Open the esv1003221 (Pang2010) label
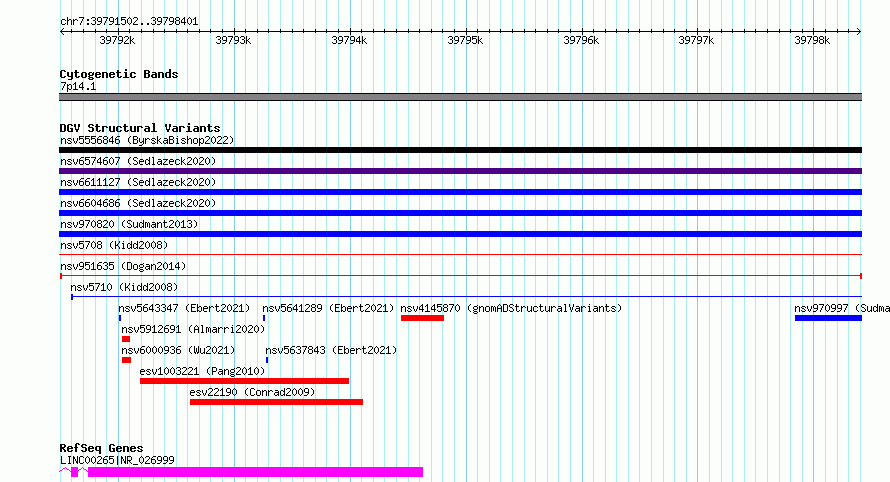This screenshot has height=482, width=890. [x=202, y=371]
